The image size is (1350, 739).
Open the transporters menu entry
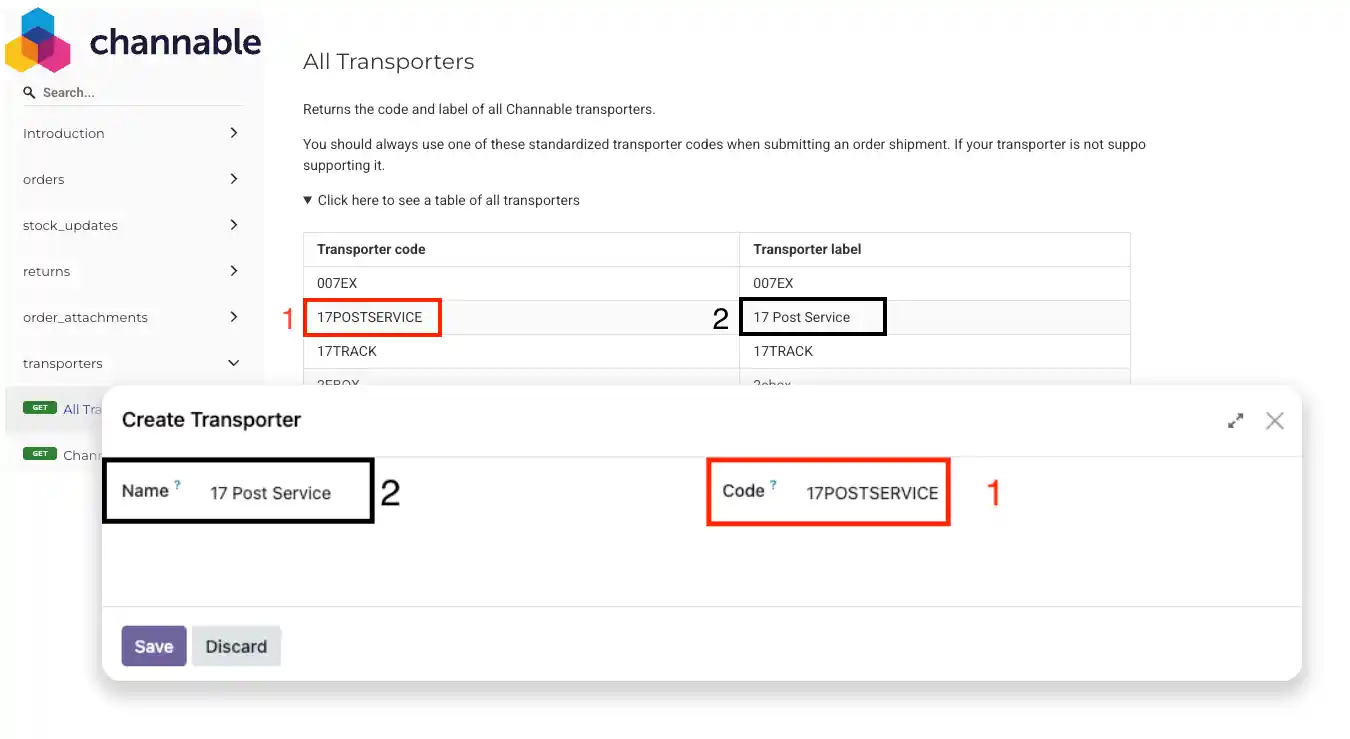pyautogui.click(x=62, y=363)
